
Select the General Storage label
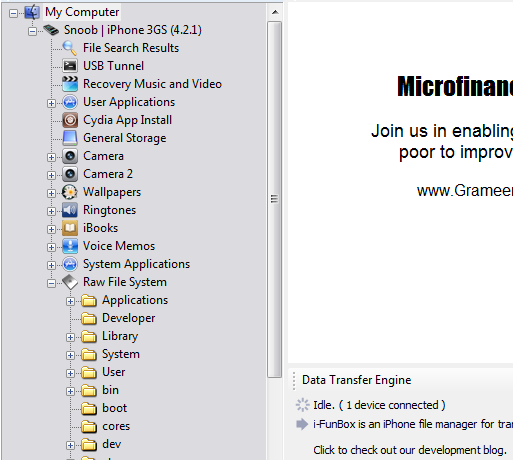click(125, 138)
